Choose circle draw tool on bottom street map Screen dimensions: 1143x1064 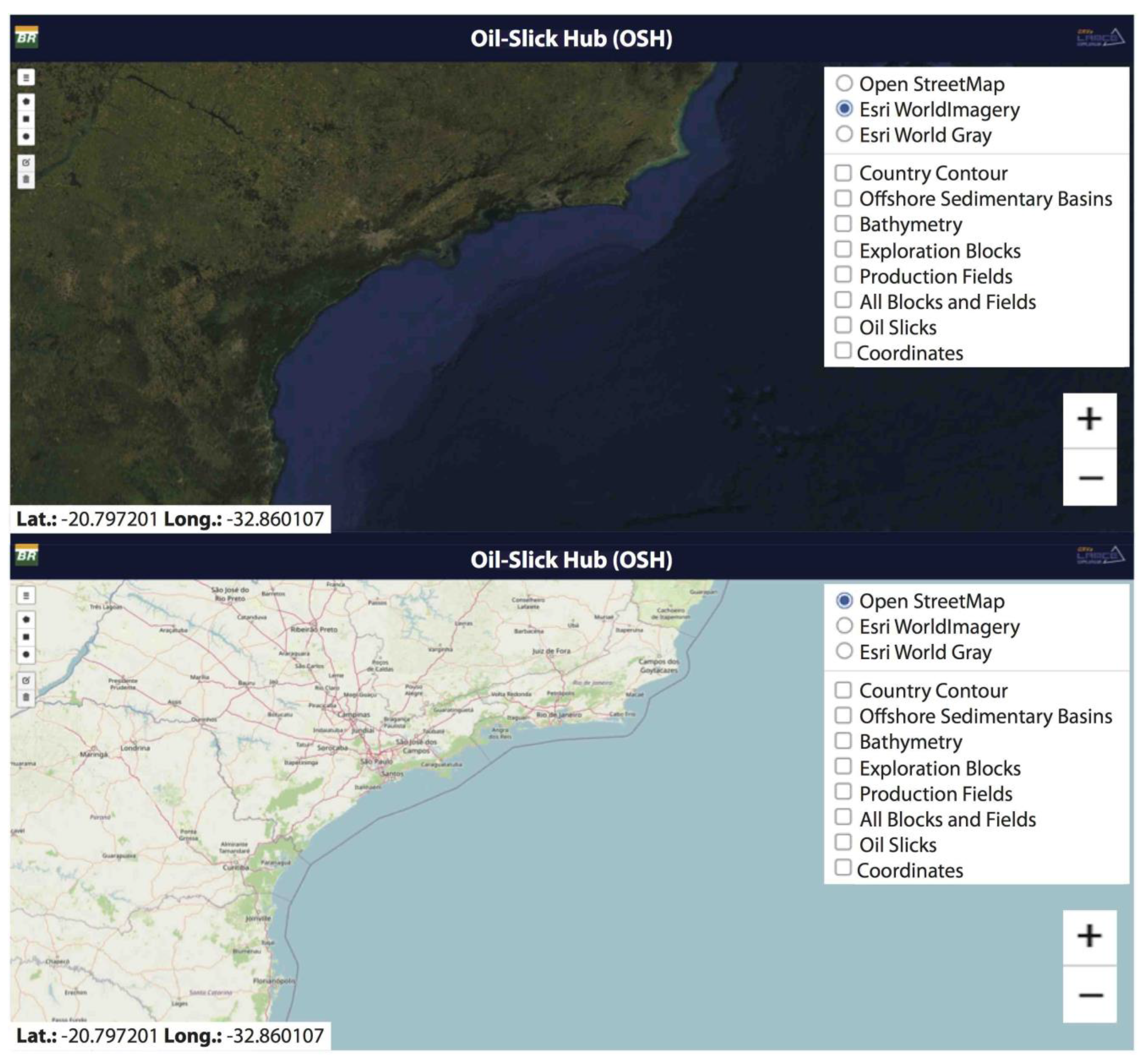point(26,655)
